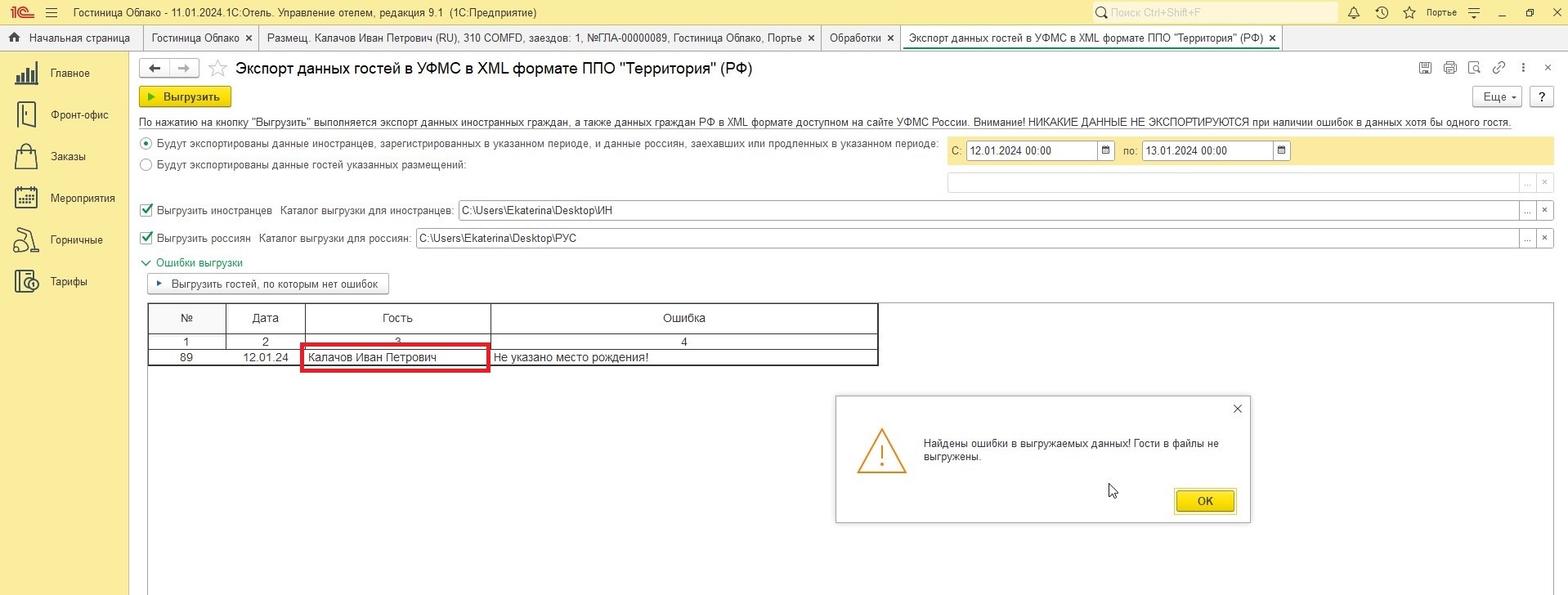Select error cell Не указано место рождения!

click(x=683, y=357)
